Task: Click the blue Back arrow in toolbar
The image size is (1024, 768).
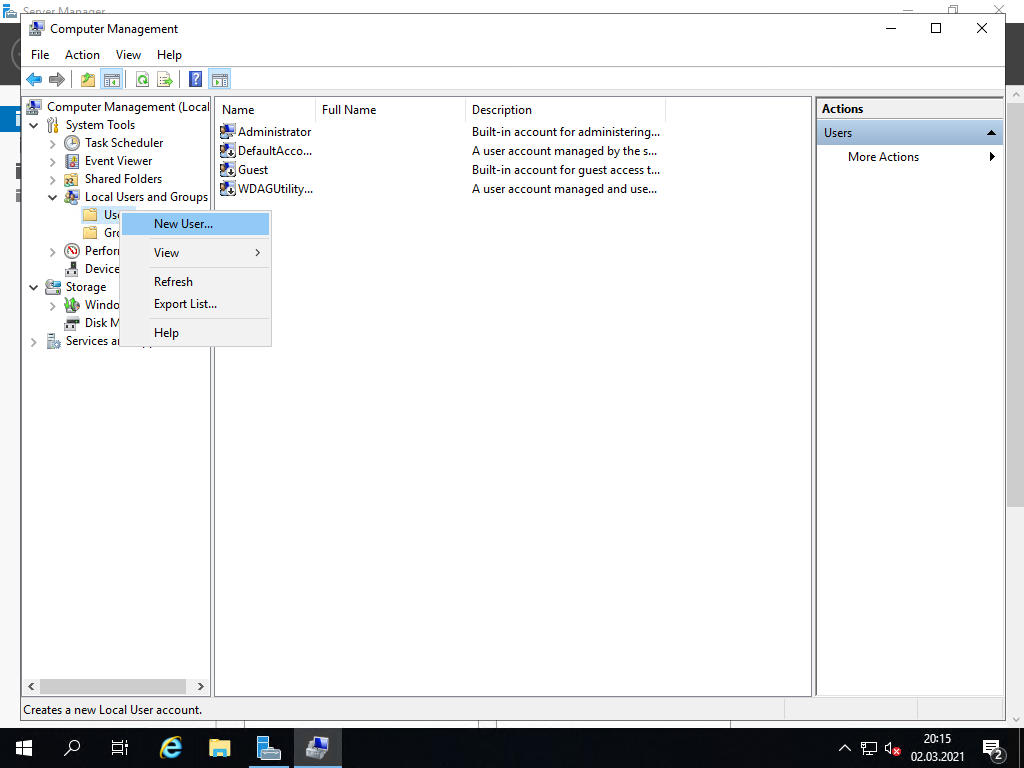Action: [x=34, y=80]
